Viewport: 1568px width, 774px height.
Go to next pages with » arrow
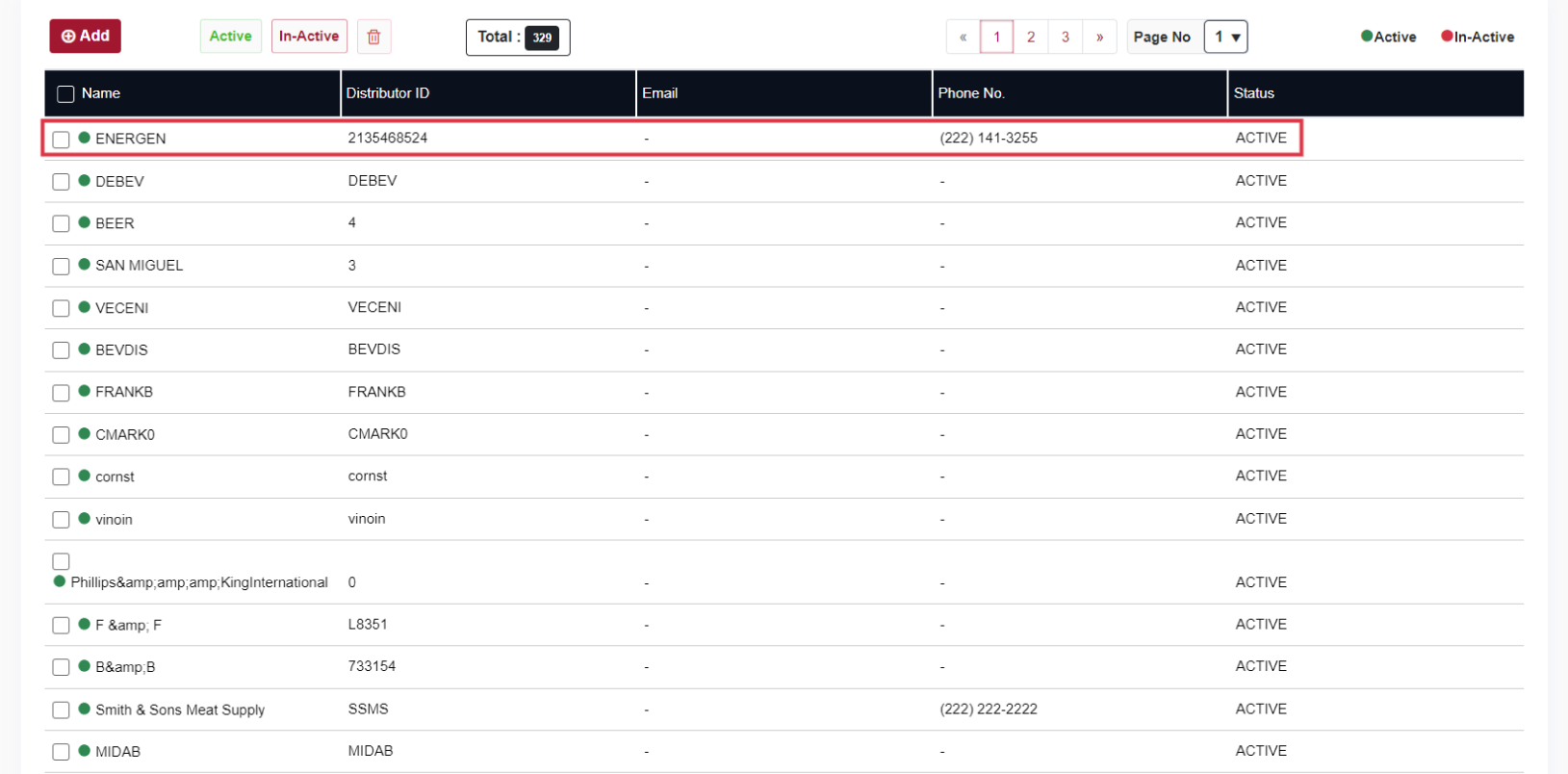pyautogui.click(x=1099, y=37)
